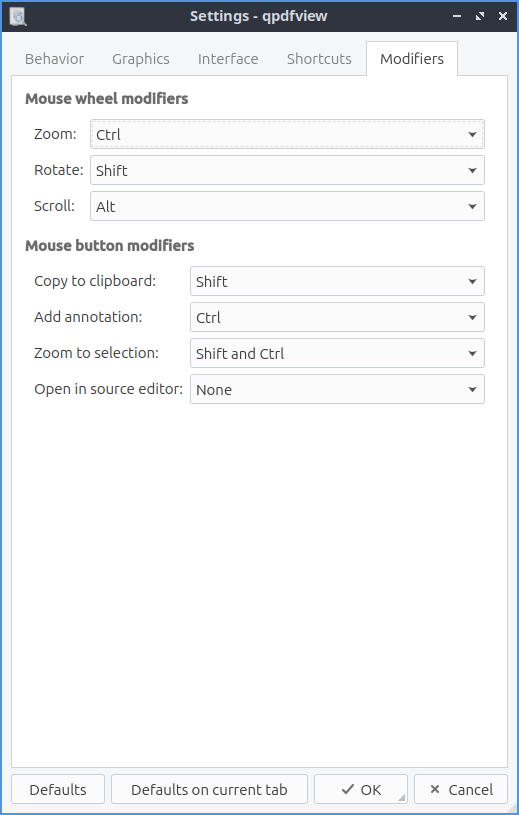Viewport: 519px width, 815px height.
Task: Maximize the Settings window
Action: click(x=480, y=16)
